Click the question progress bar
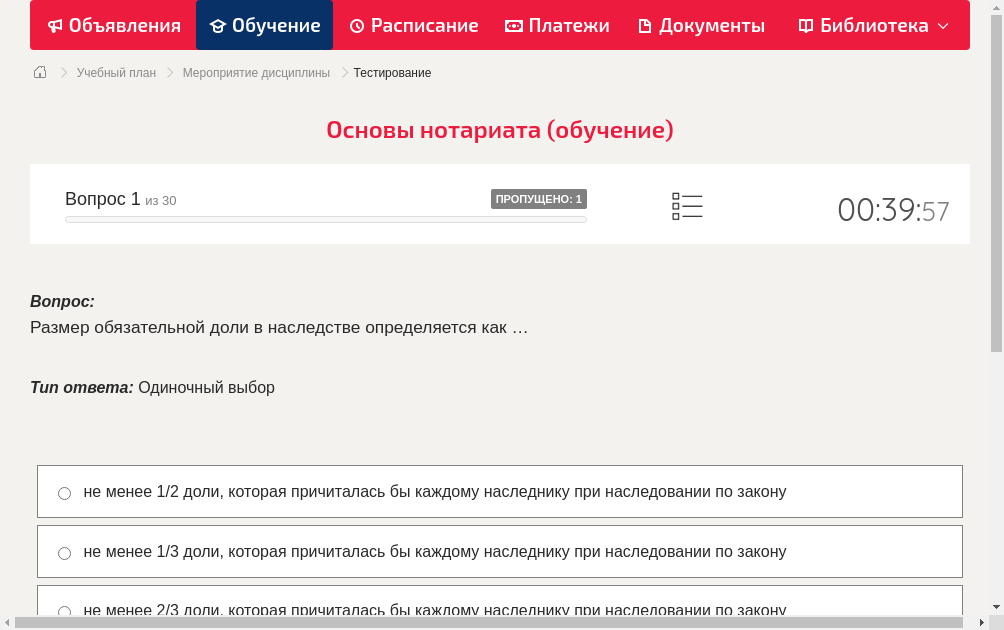 [325, 219]
